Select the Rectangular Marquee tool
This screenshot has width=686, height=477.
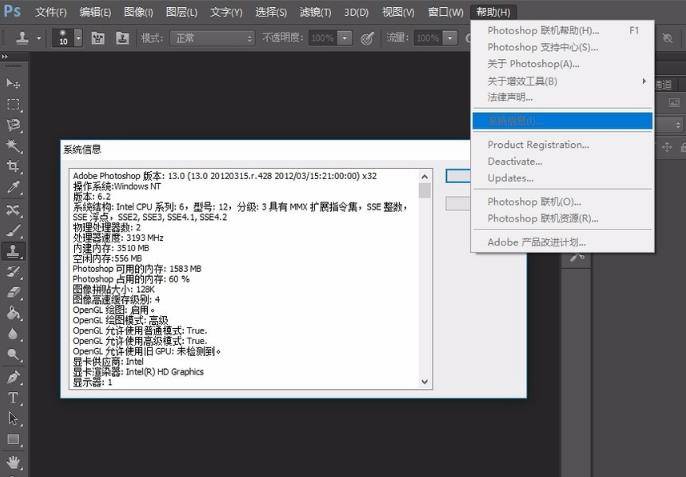(13, 104)
